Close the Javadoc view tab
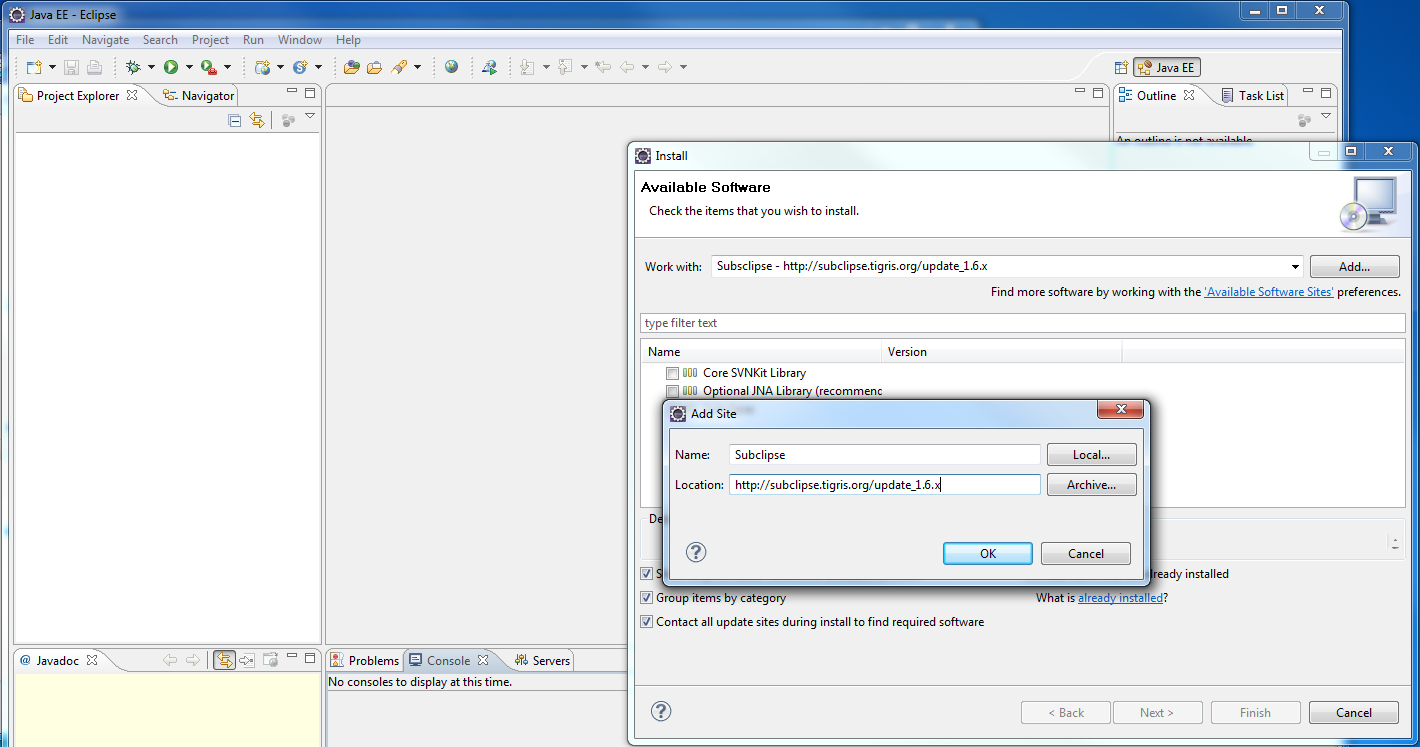 click(92, 660)
